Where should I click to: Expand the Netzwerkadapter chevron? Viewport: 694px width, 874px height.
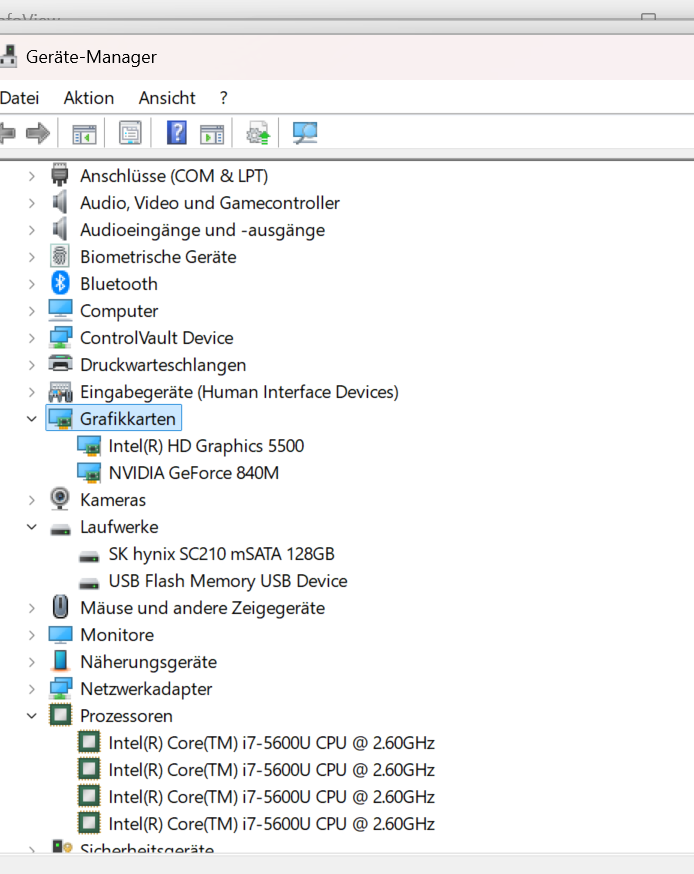click(32, 689)
